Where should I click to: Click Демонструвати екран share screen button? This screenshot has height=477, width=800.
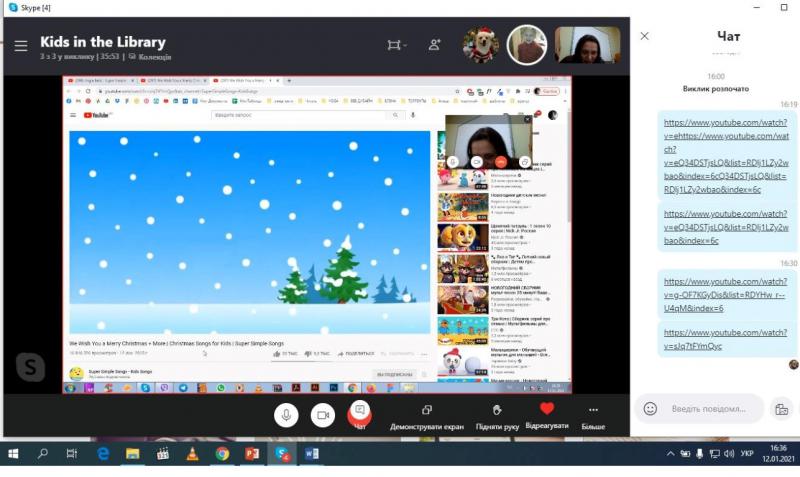pos(427,418)
